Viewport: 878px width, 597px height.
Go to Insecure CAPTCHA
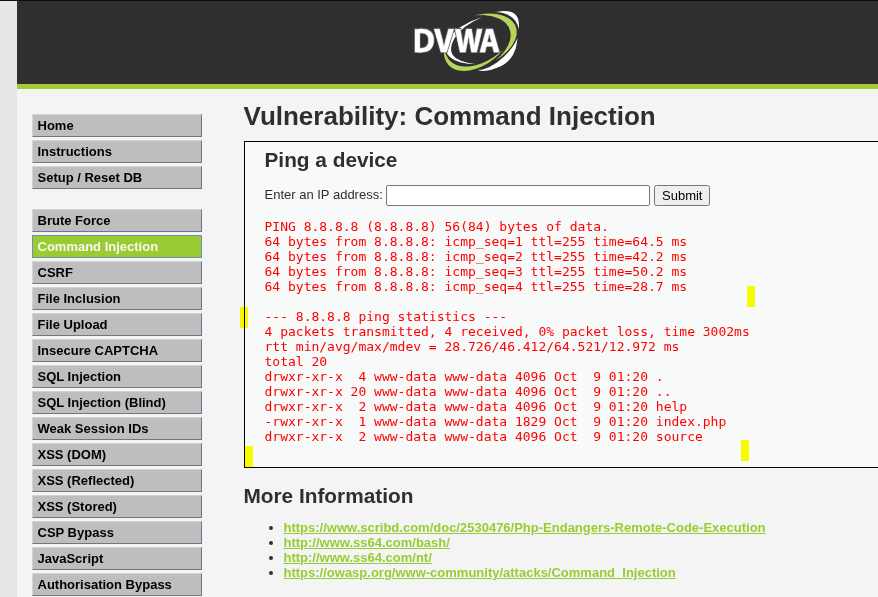click(116, 351)
